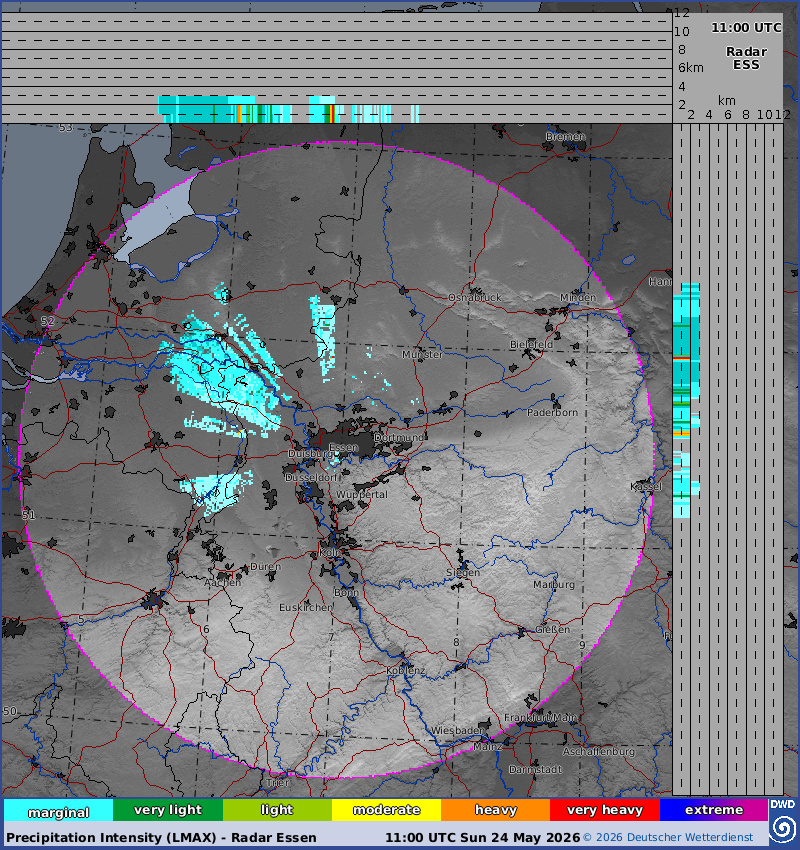
Task: Select the marginal intensity color swatch
Action: coord(59,810)
